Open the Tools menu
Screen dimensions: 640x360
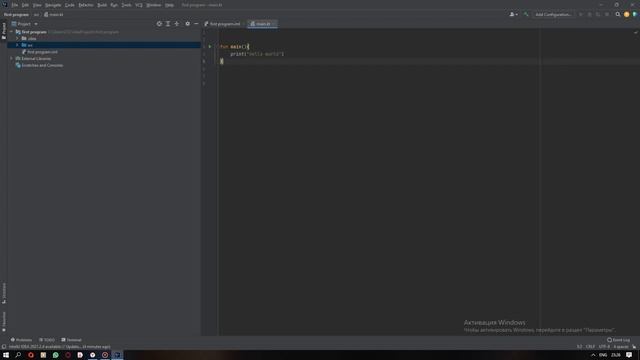(x=127, y=5)
